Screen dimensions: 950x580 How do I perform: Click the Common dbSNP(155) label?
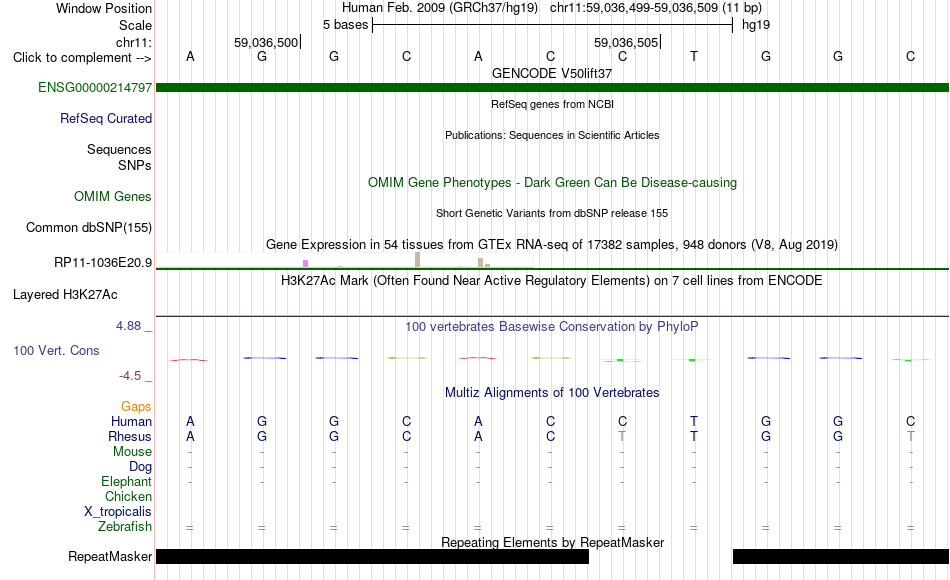88,227
